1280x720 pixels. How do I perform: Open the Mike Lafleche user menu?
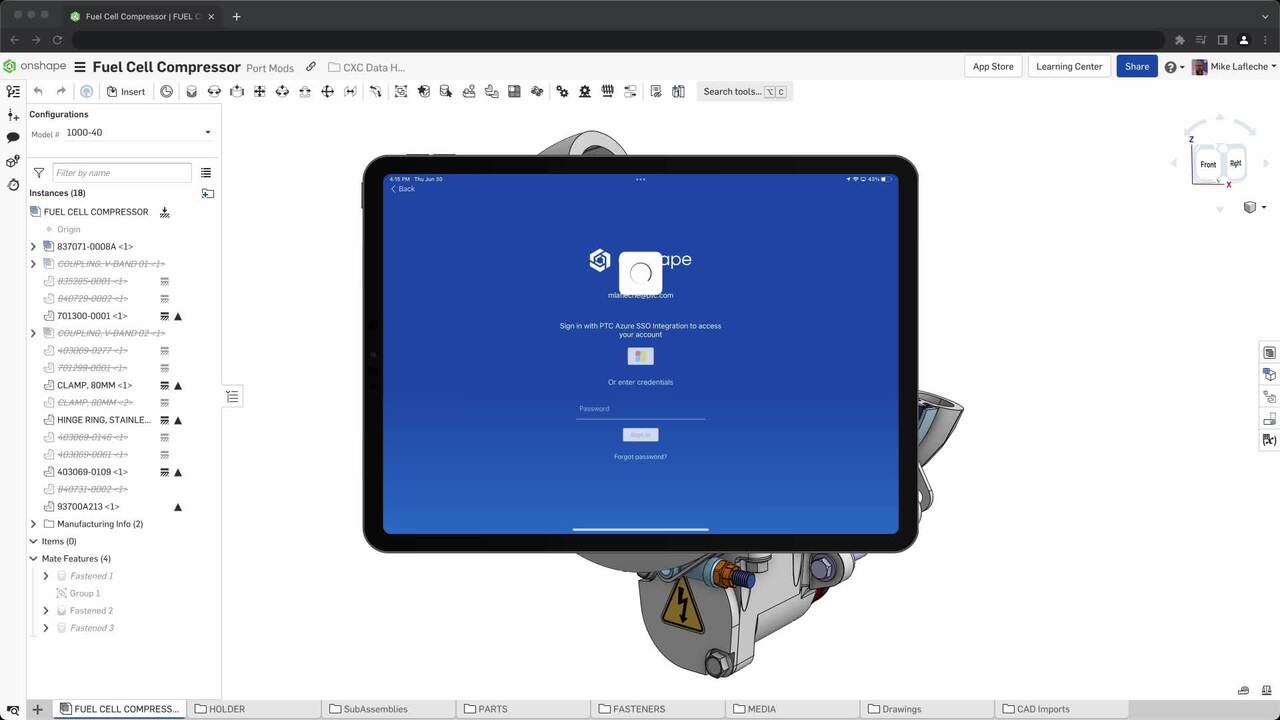click(1235, 67)
